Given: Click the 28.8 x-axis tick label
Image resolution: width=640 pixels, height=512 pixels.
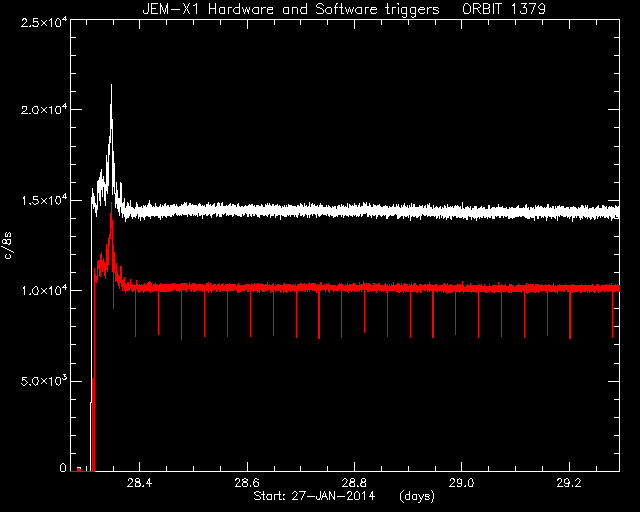Looking at the screenshot, I should [x=354, y=483].
